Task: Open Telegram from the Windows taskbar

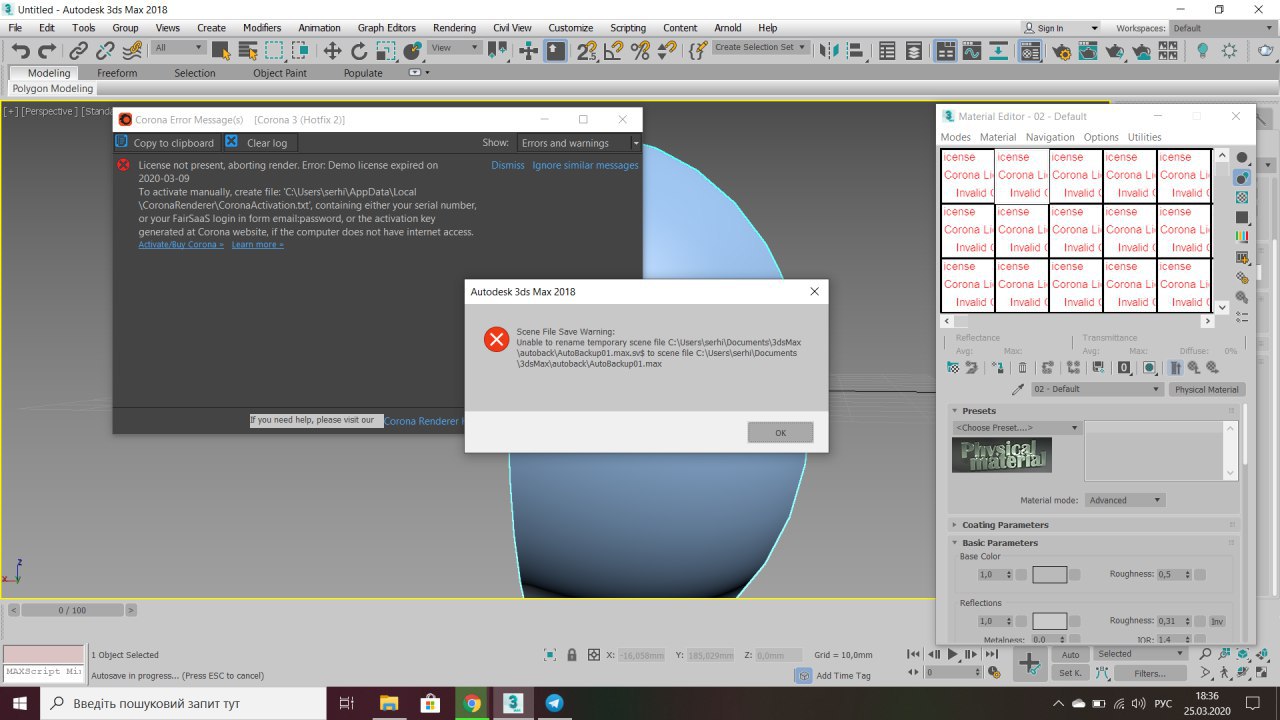Action: (x=554, y=703)
